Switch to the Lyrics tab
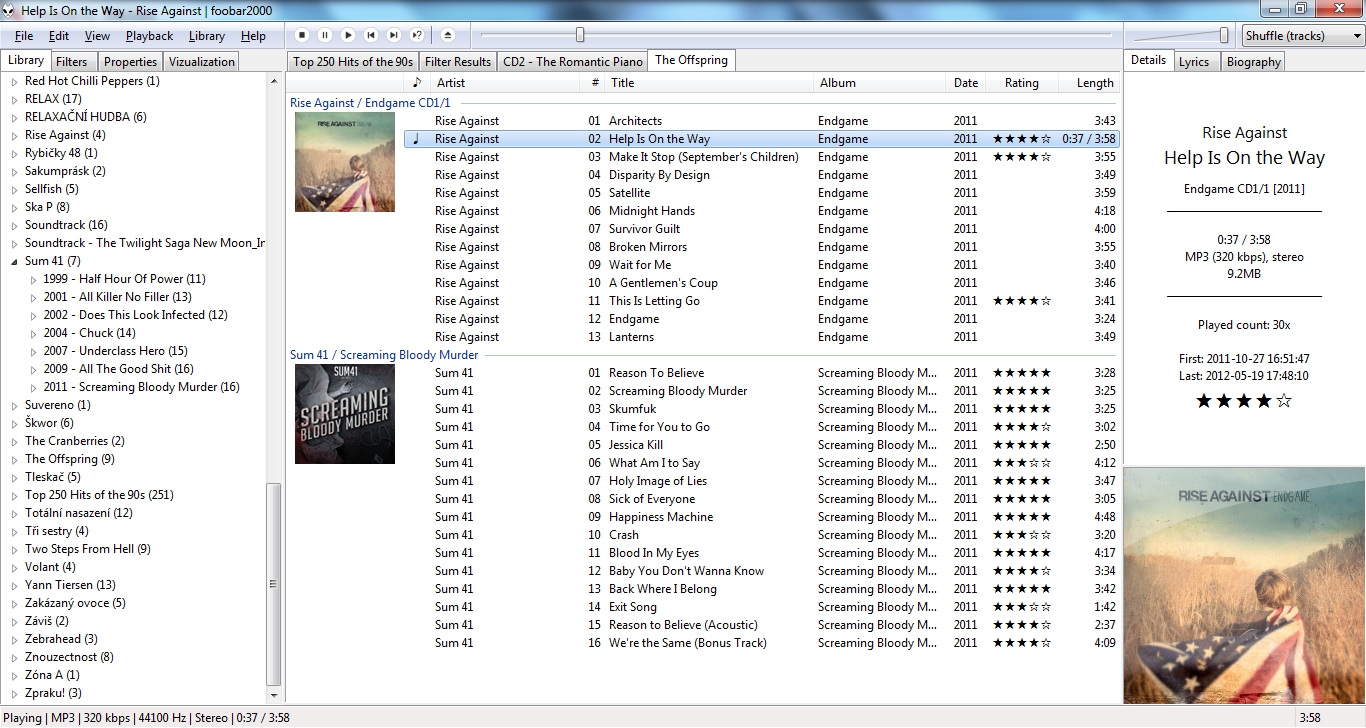 click(x=1194, y=62)
